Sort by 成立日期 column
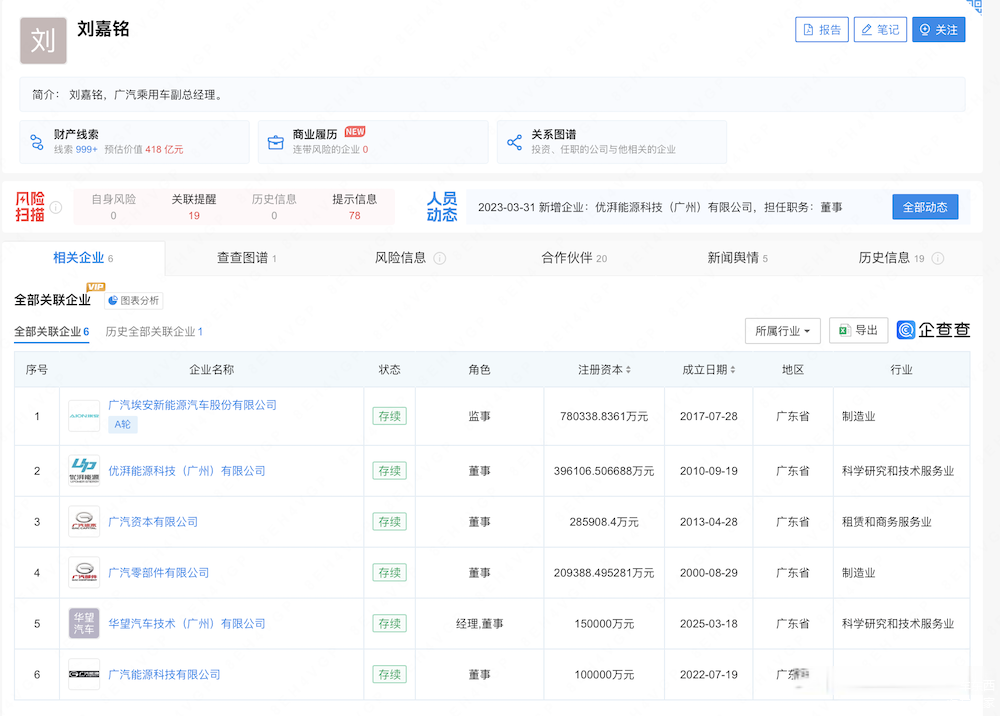The image size is (1000, 716). (x=708, y=370)
